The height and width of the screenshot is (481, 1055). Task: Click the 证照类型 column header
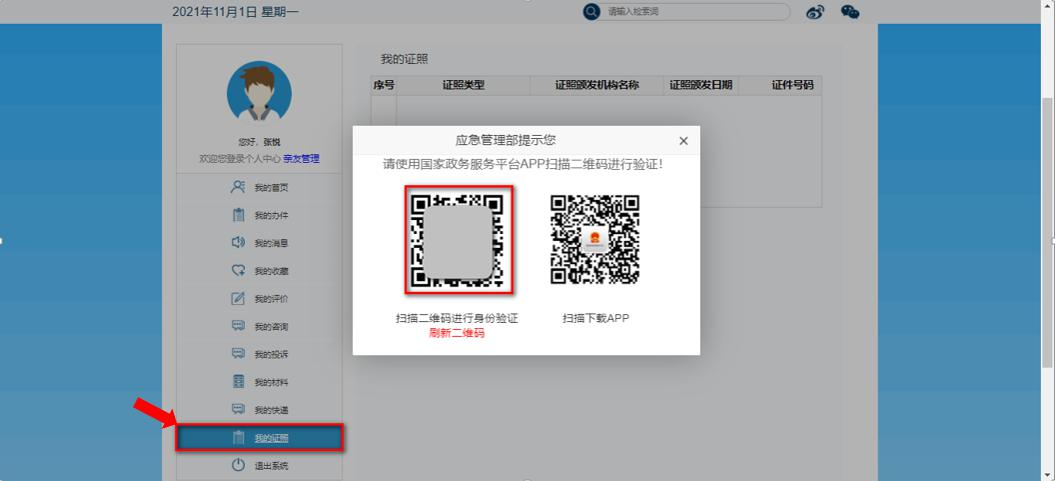pyautogui.click(x=464, y=85)
